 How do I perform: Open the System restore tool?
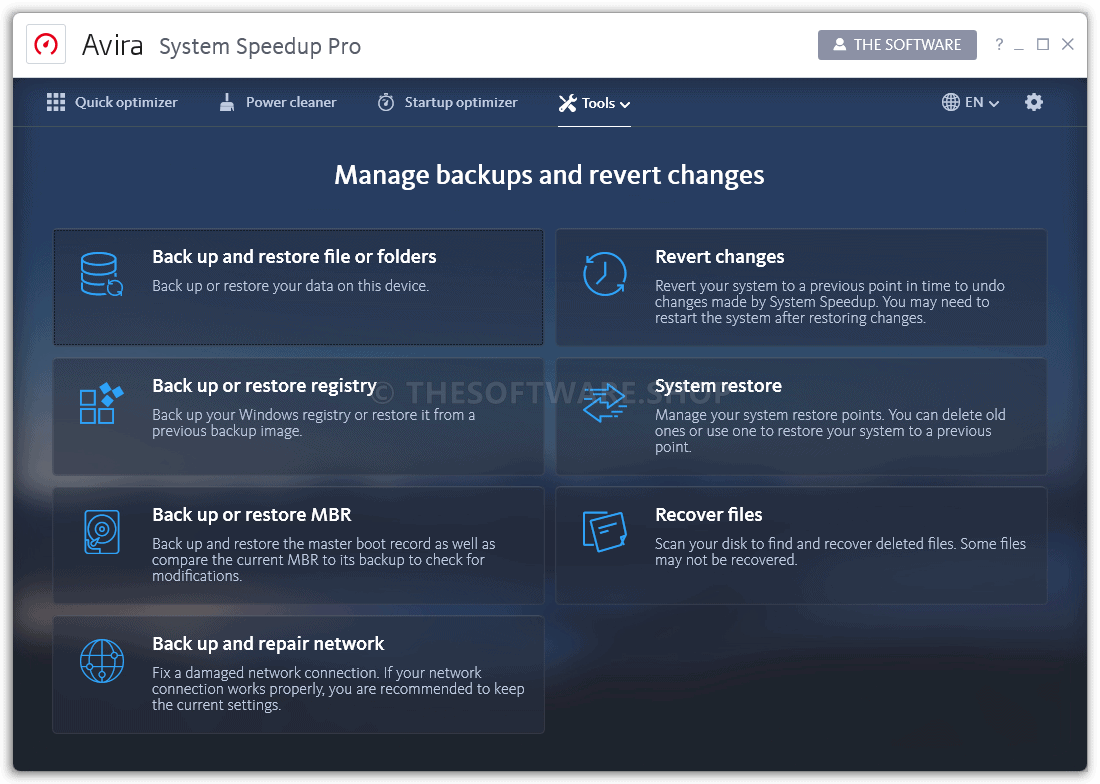pos(801,417)
